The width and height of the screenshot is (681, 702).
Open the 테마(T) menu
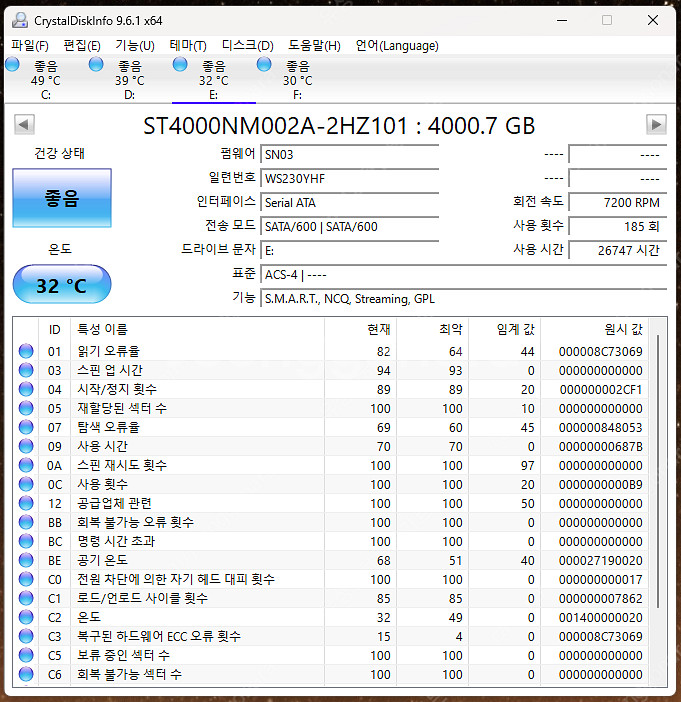188,45
